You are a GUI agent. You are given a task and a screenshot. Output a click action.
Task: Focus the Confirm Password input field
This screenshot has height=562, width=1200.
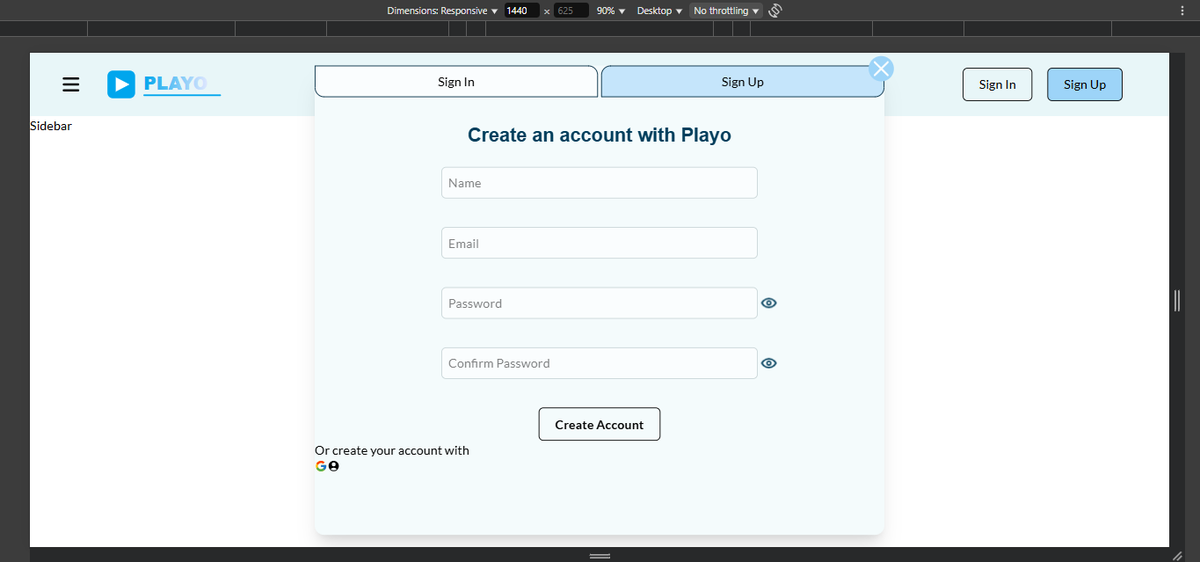click(599, 363)
